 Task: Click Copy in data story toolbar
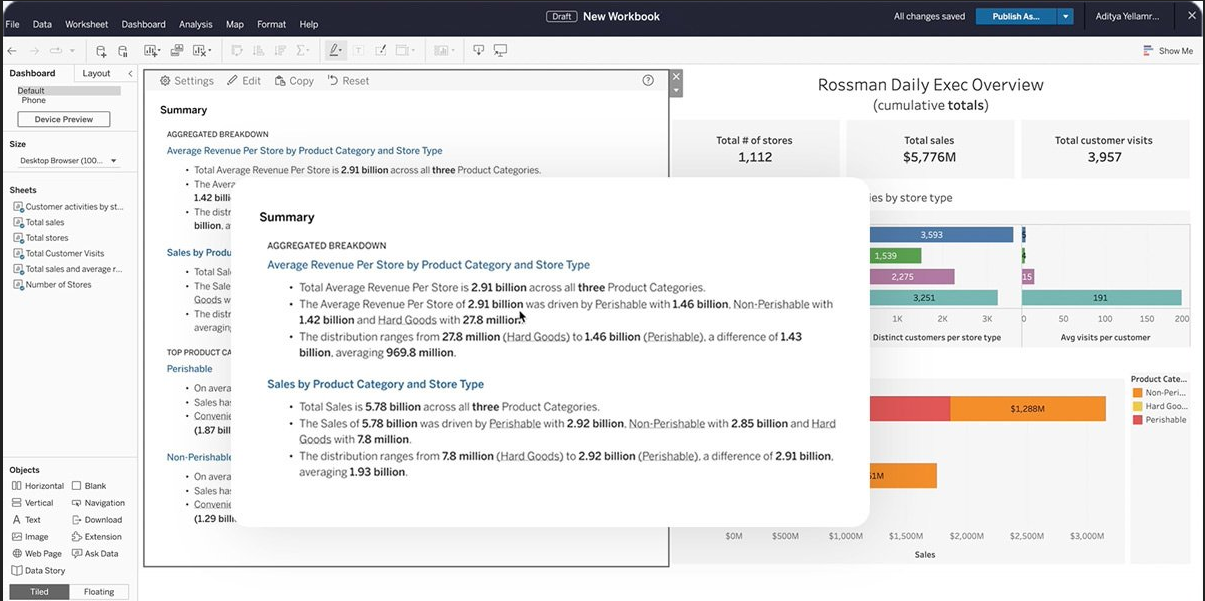[294, 81]
